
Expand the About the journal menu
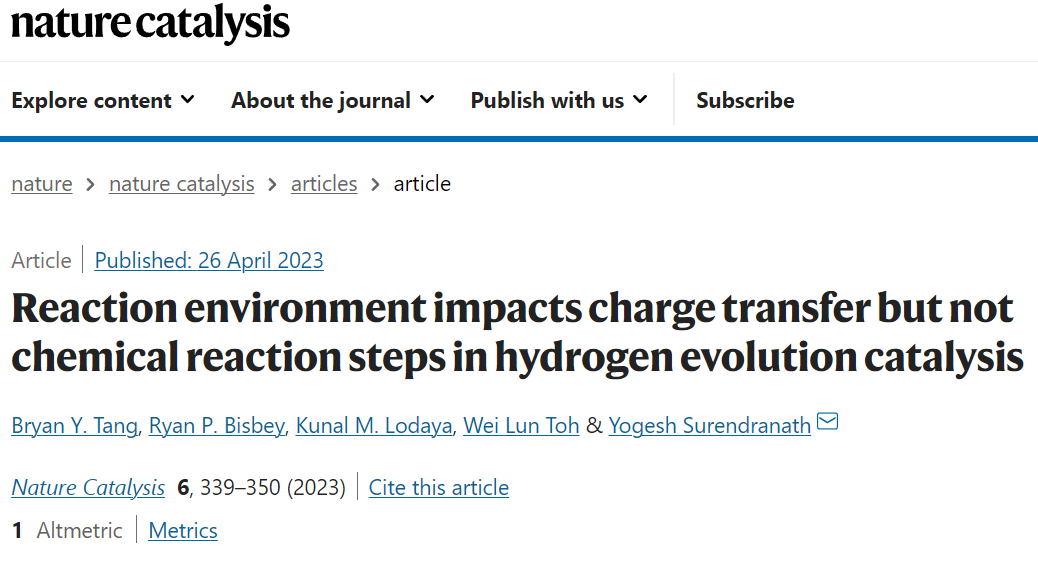coord(332,100)
